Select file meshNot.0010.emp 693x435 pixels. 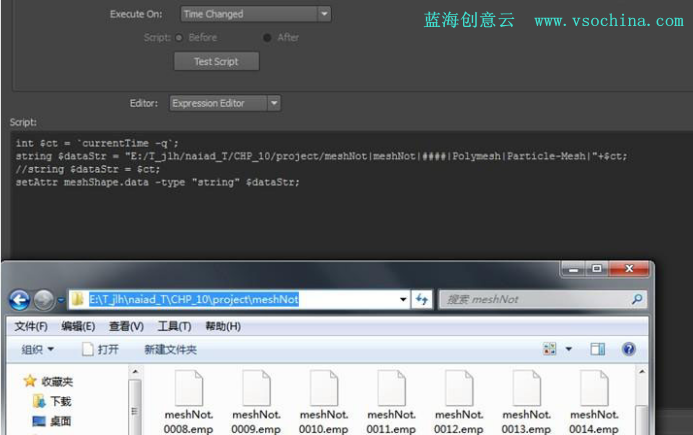click(324, 402)
